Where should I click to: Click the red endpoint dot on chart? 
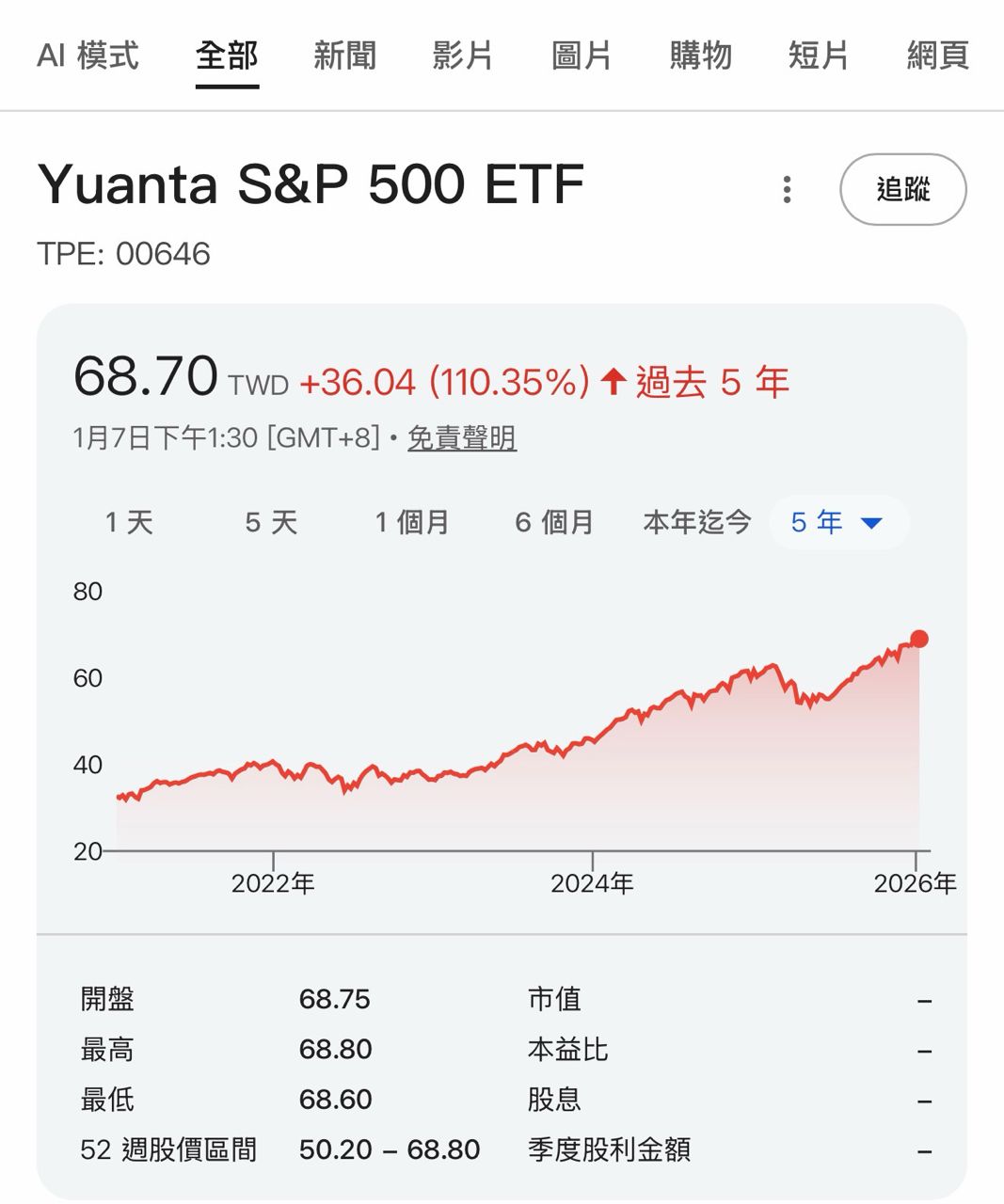919,640
